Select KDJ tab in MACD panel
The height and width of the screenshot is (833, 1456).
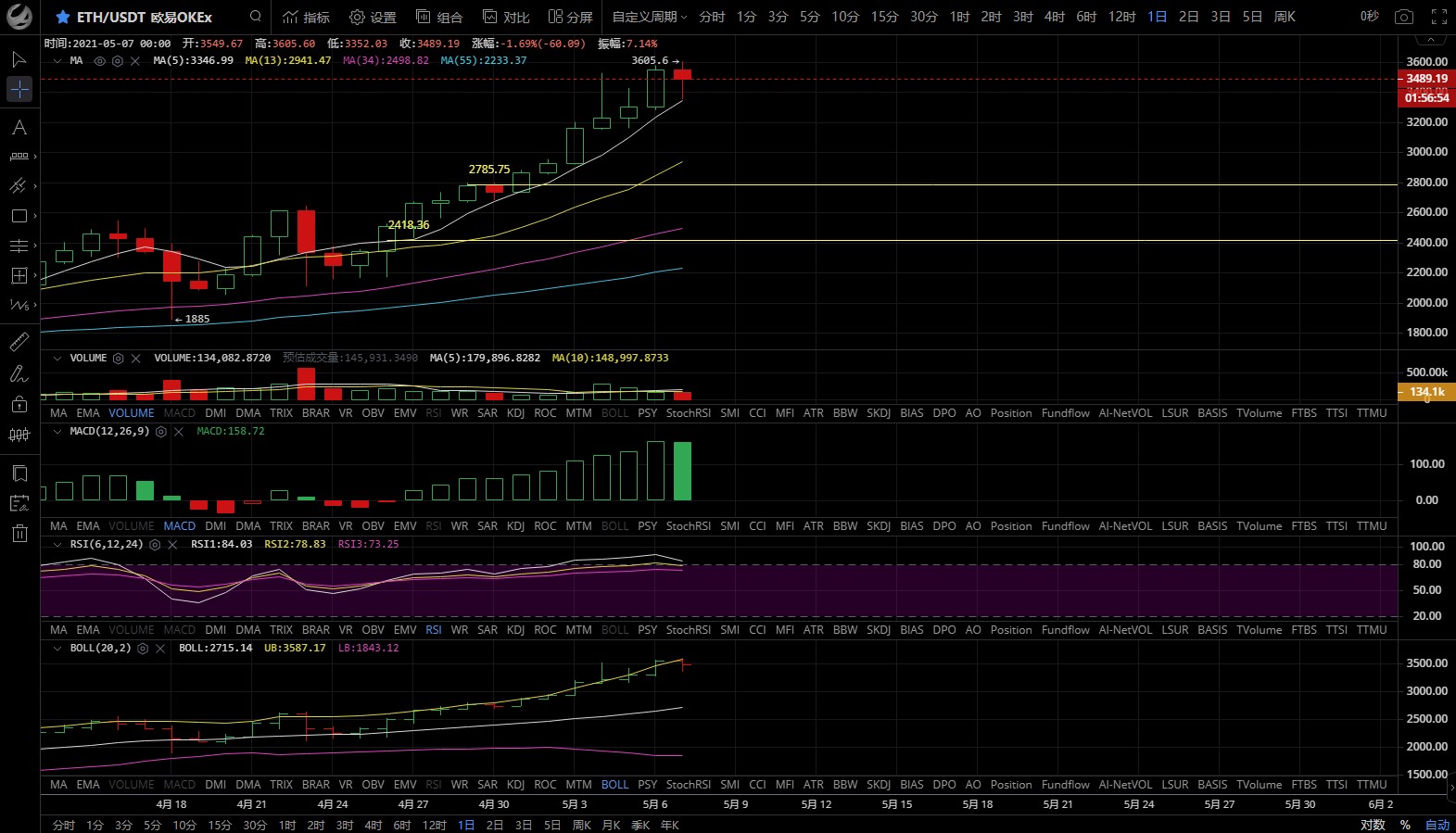pyautogui.click(x=515, y=526)
